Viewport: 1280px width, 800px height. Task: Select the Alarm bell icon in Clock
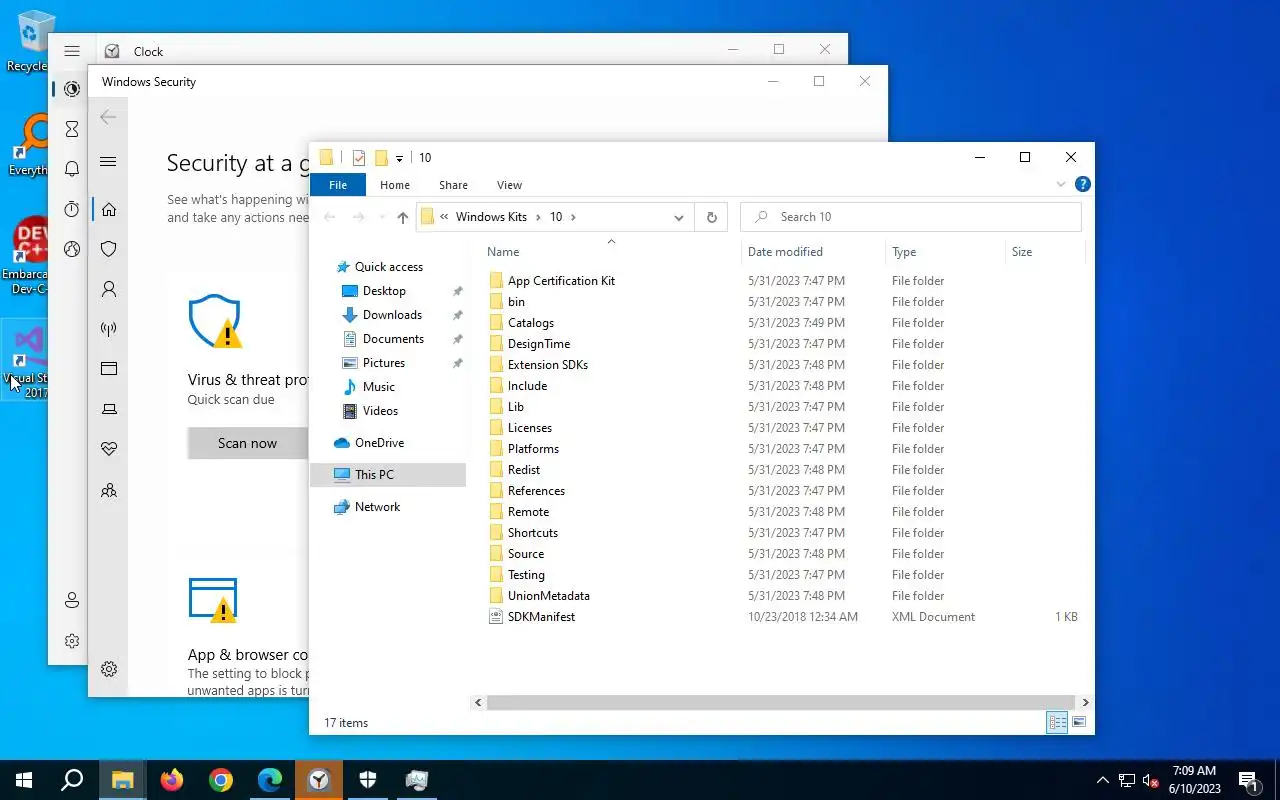72,169
